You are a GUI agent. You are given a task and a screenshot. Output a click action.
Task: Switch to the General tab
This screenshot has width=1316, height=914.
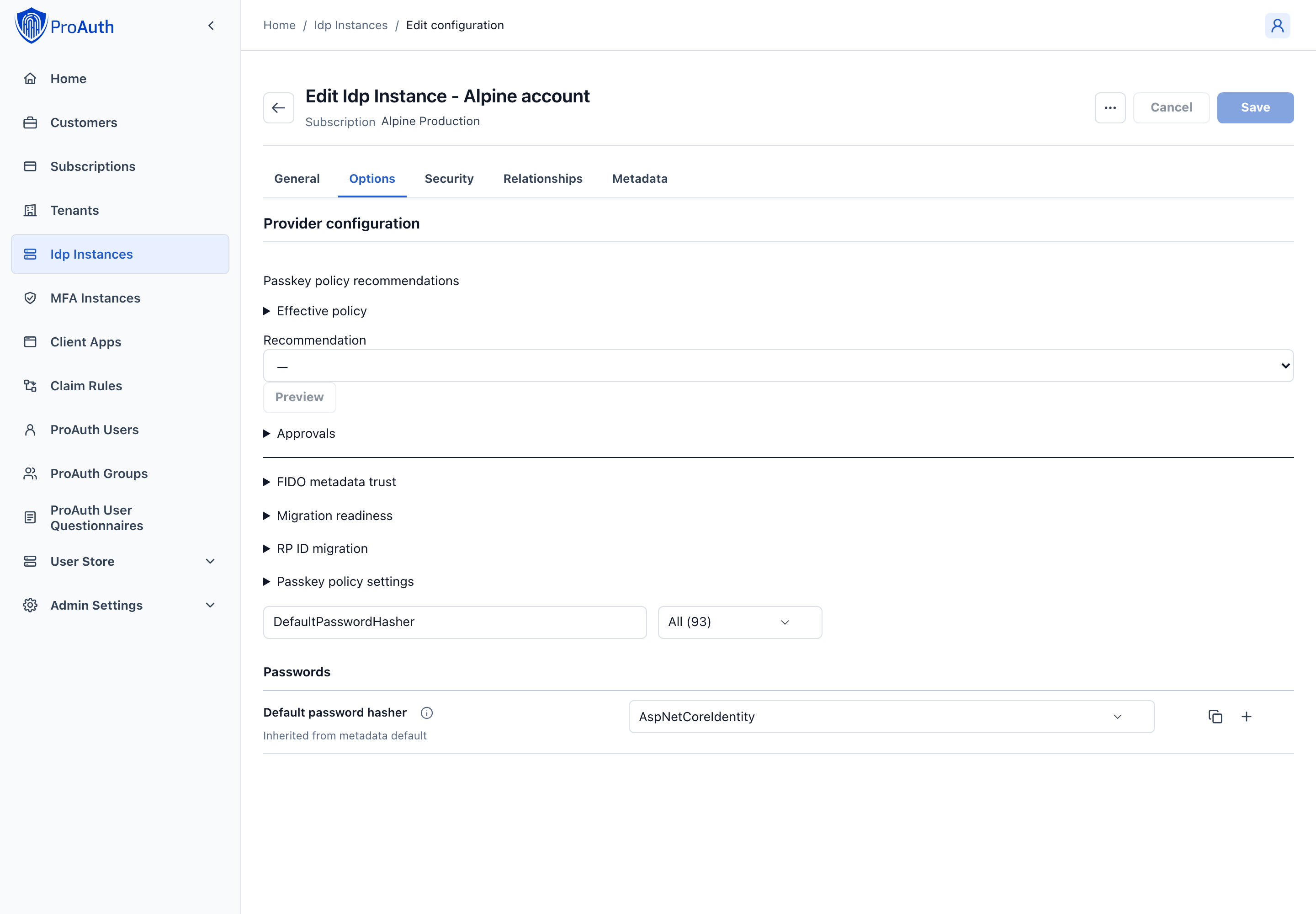(x=297, y=179)
